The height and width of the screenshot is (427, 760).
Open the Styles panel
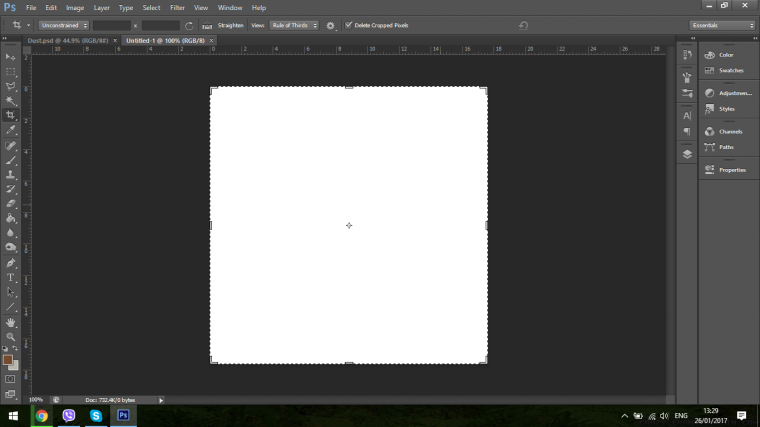click(728, 109)
